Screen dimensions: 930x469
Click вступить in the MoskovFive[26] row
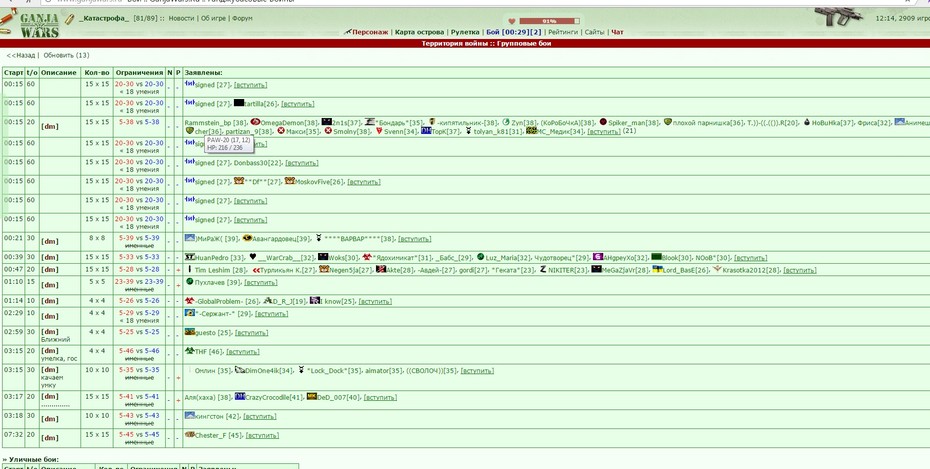pyautogui.click(x=364, y=182)
